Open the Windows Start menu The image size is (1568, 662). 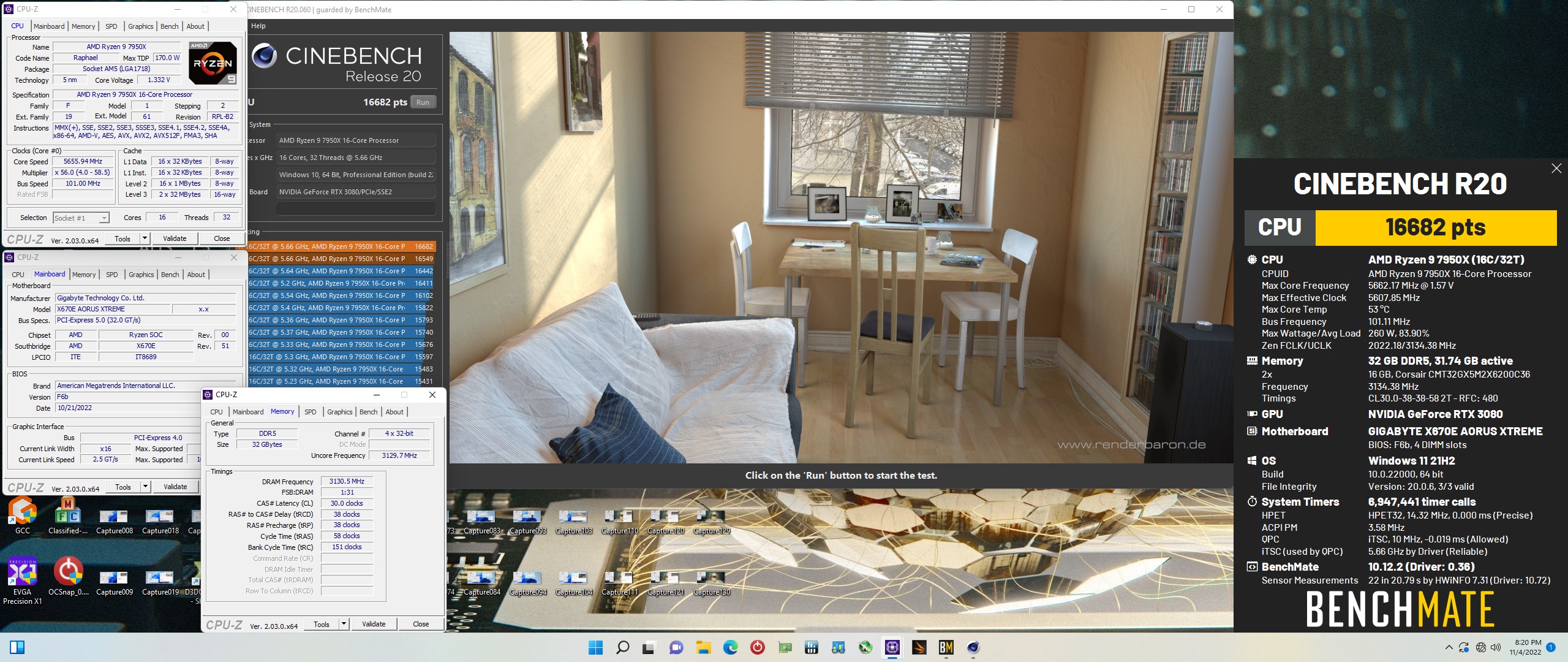tap(595, 647)
